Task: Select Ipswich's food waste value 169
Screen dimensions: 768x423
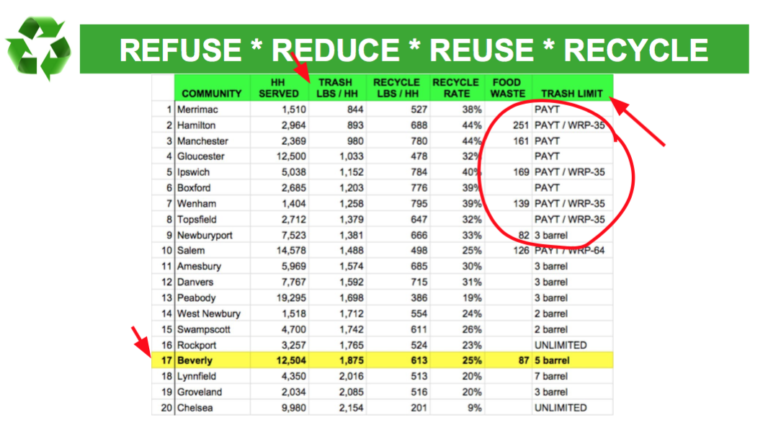Action: (x=521, y=172)
